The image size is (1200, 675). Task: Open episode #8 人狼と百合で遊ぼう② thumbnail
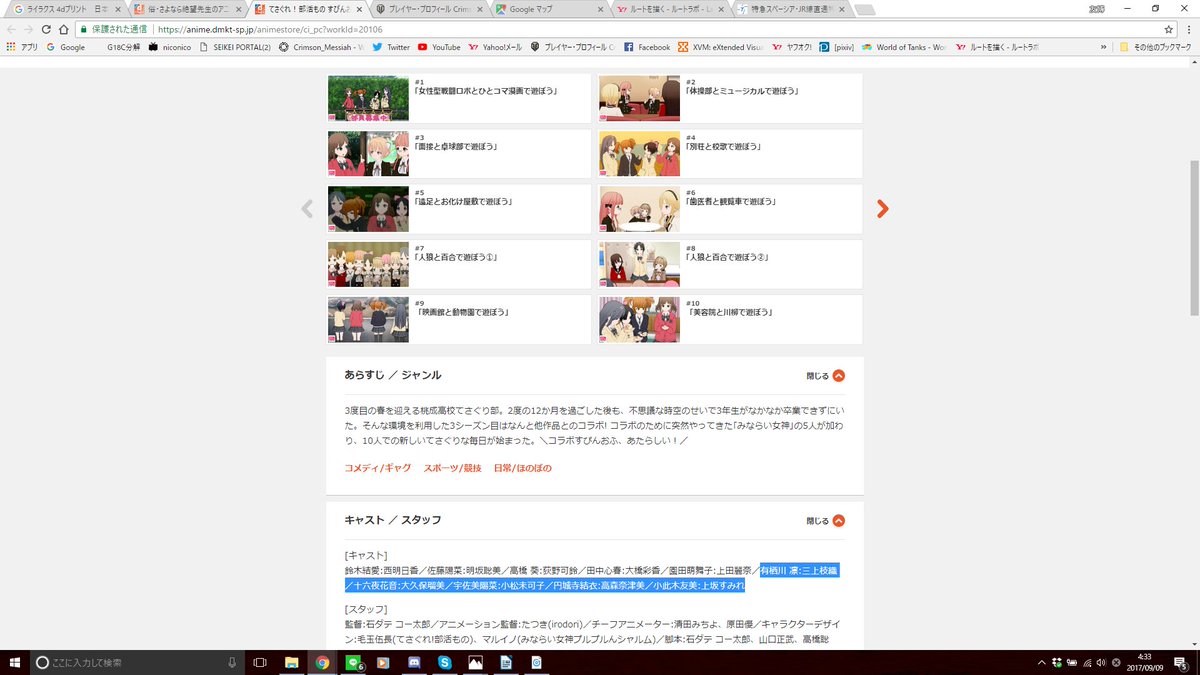click(640, 264)
